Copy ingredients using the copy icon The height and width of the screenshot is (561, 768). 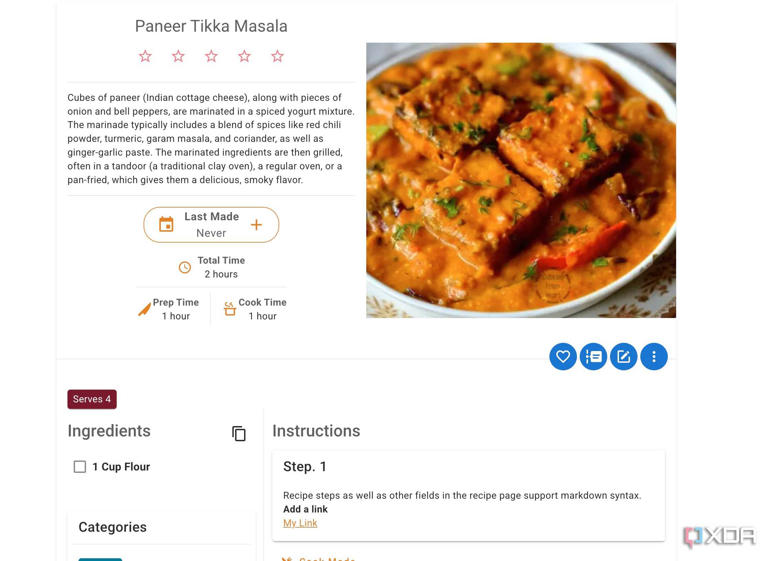click(239, 433)
